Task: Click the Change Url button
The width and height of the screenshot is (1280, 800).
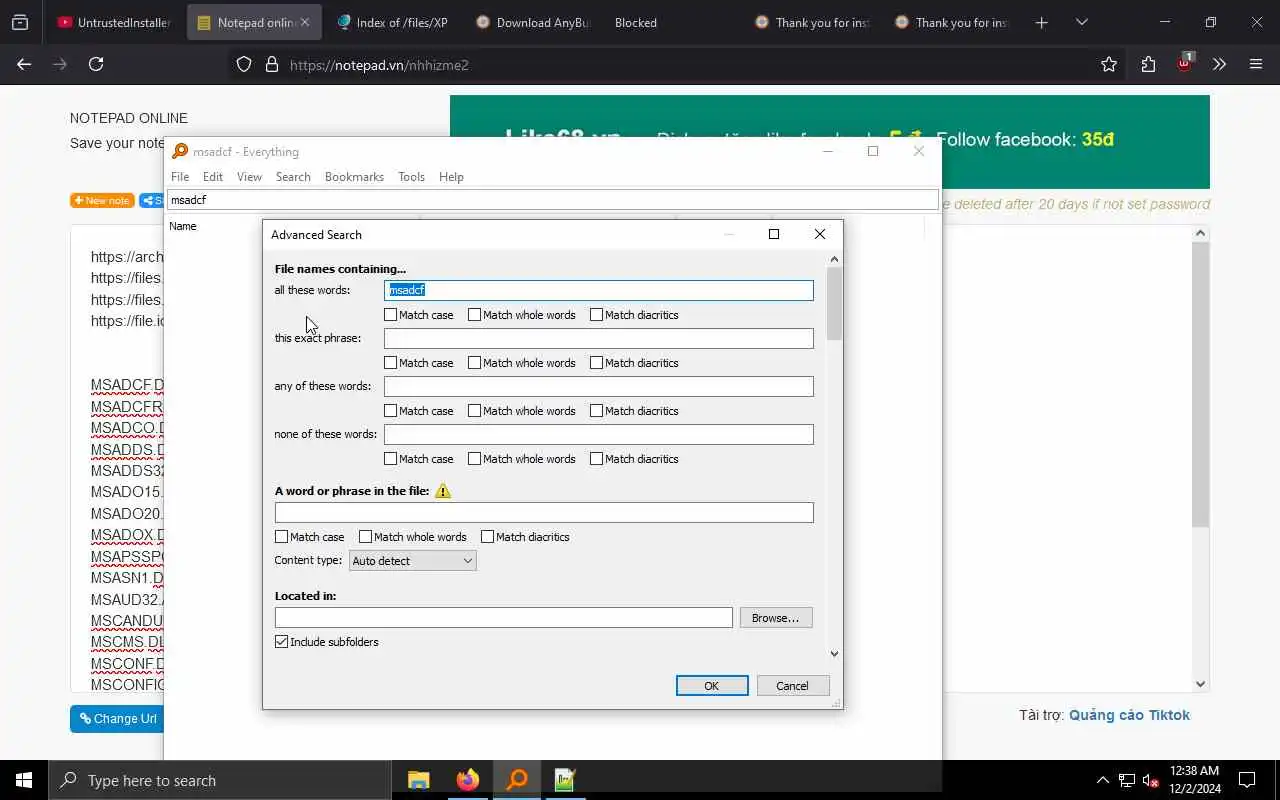Action: pyautogui.click(x=117, y=718)
